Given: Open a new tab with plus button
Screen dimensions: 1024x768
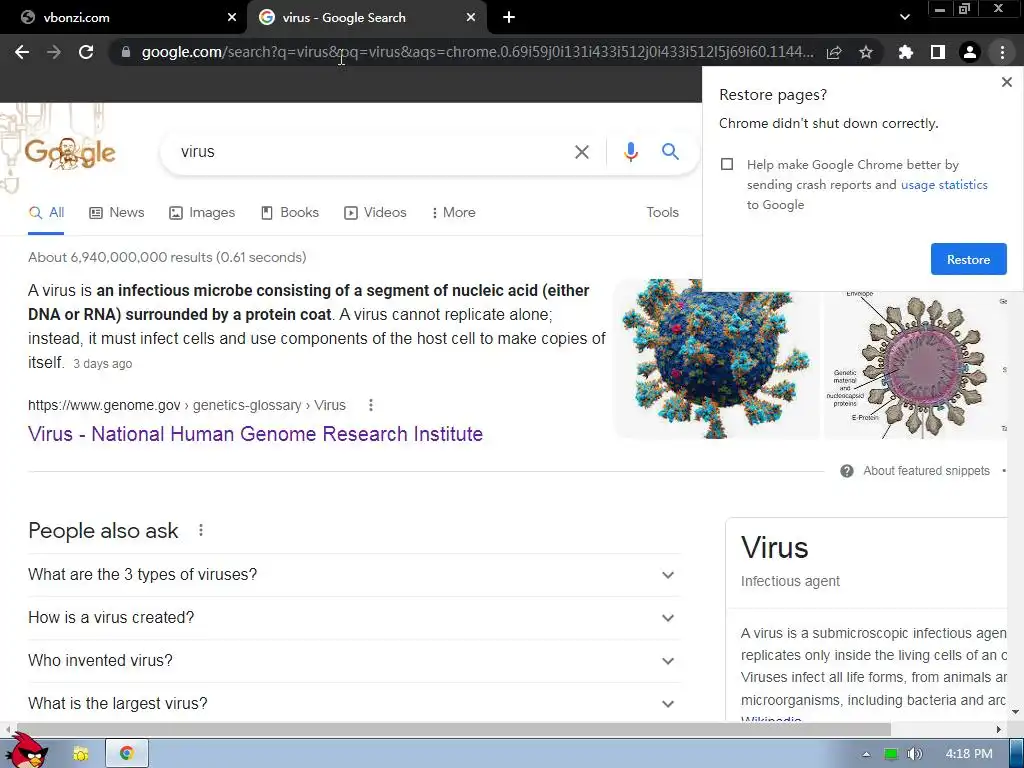Looking at the screenshot, I should 509,18.
